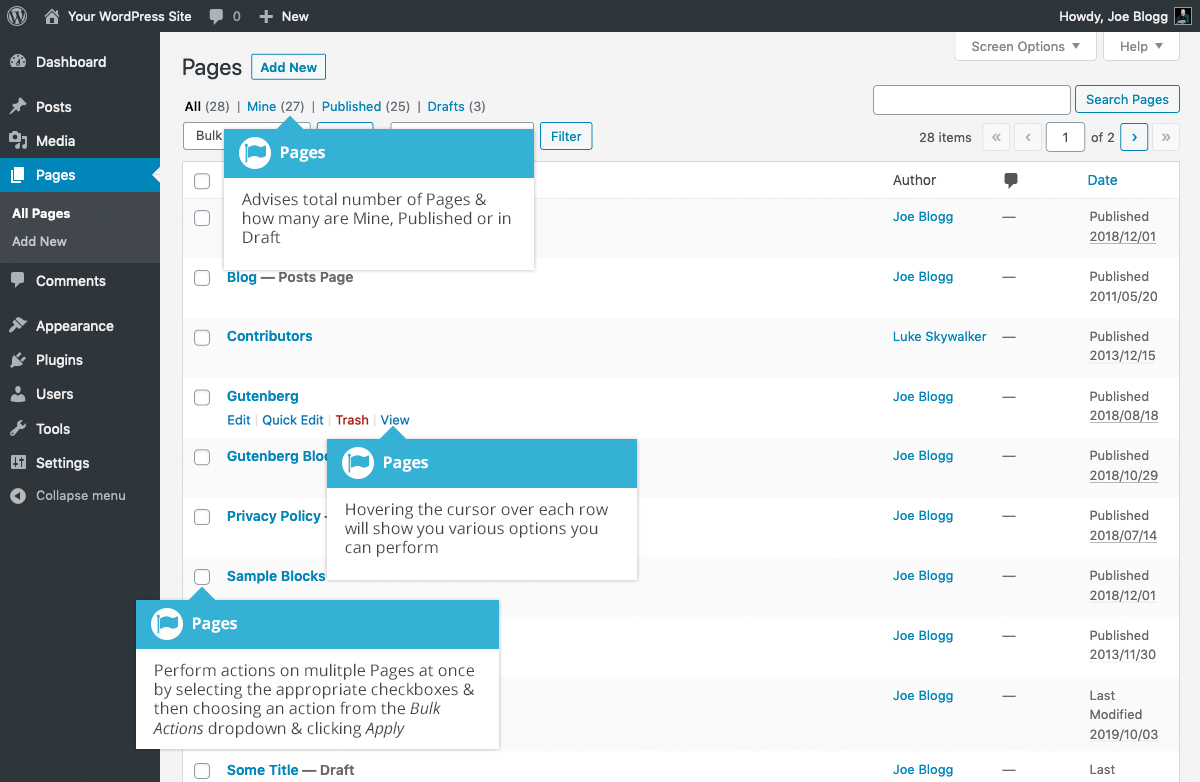This screenshot has height=782, width=1200.
Task: Click the Collapse menu arrow icon
Action: point(18,496)
